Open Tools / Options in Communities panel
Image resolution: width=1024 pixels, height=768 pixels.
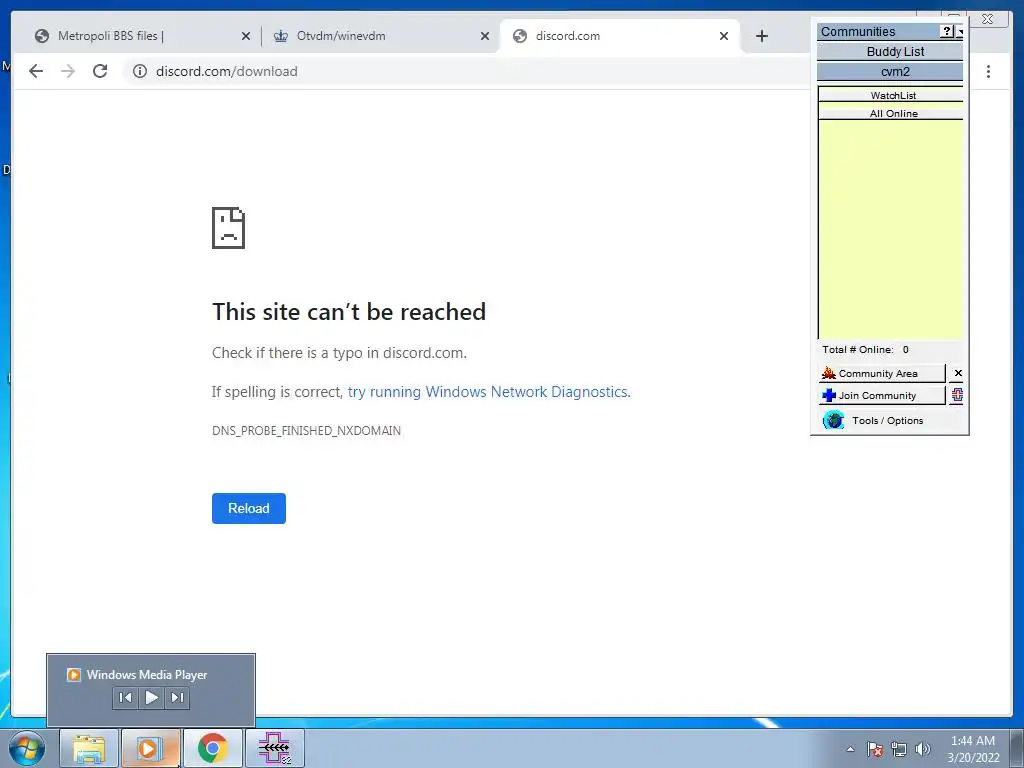[x=888, y=421]
